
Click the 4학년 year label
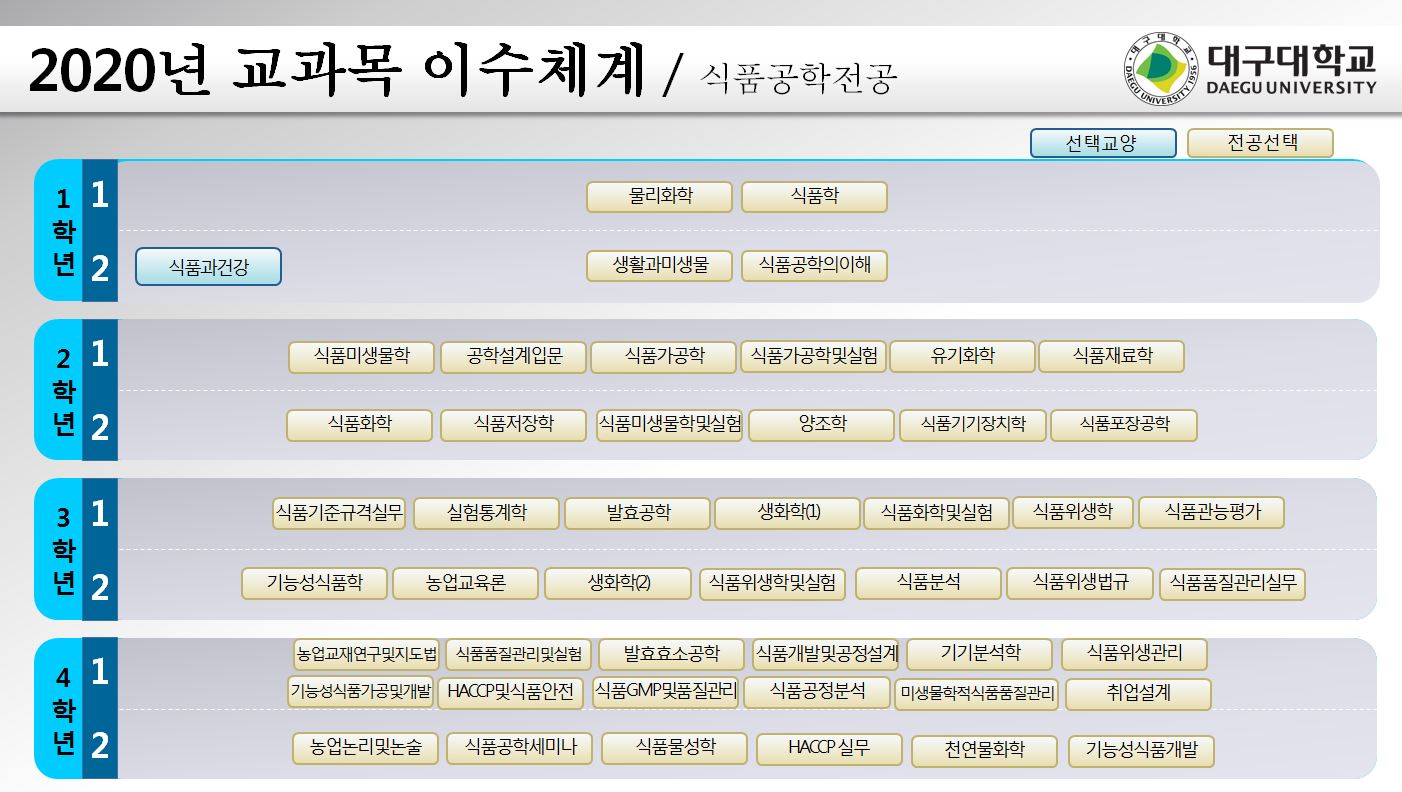(x=63, y=710)
